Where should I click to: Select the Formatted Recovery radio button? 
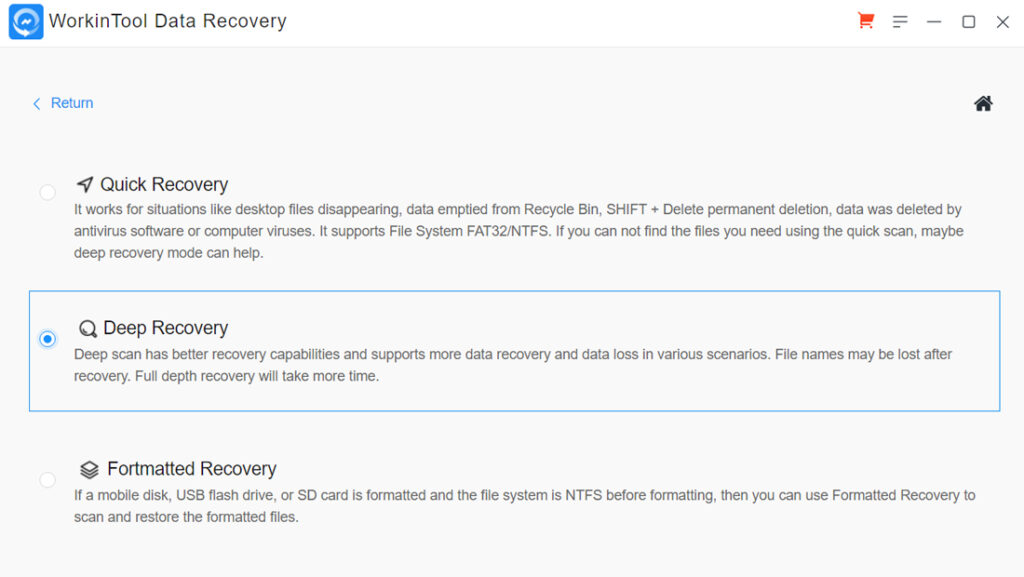tap(47, 480)
